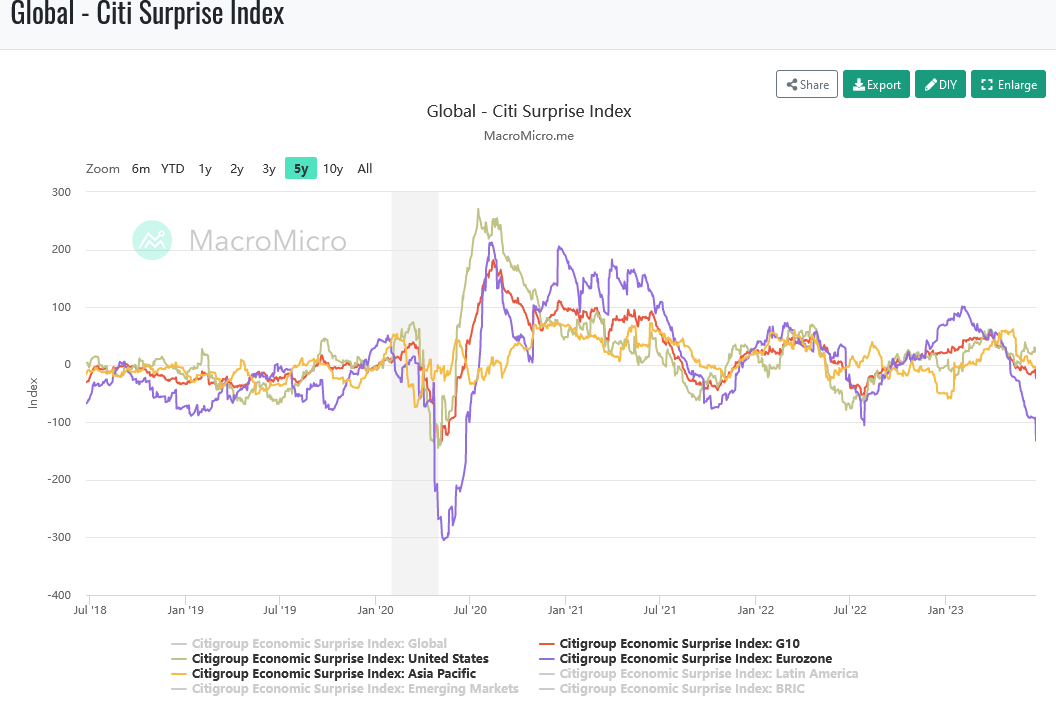Enlarge the chart to fullscreen
The width and height of the screenshot is (1056, 719).
1008,85
